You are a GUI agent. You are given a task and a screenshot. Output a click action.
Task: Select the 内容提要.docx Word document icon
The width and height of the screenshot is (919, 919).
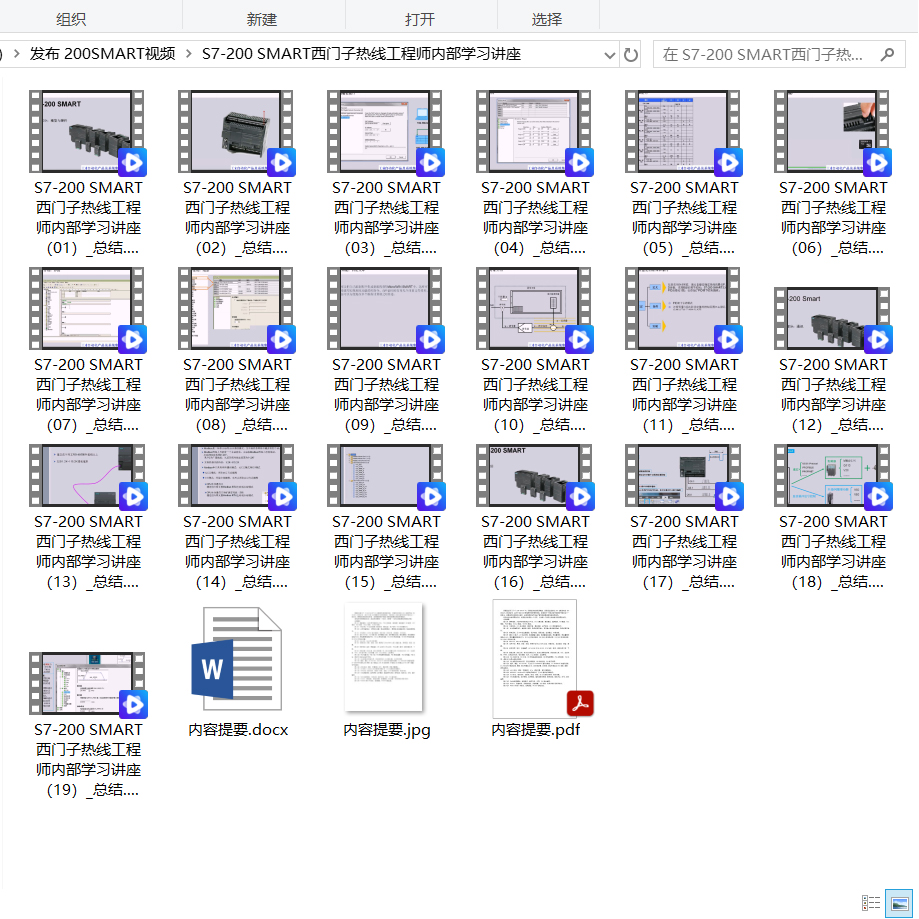[x=236, y=659]
